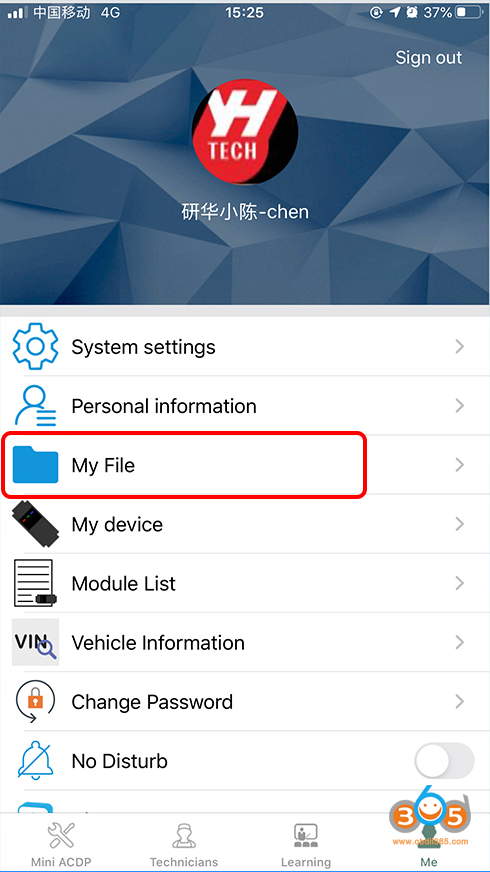Select the Change Password lock icon

(x=35, y=702)
